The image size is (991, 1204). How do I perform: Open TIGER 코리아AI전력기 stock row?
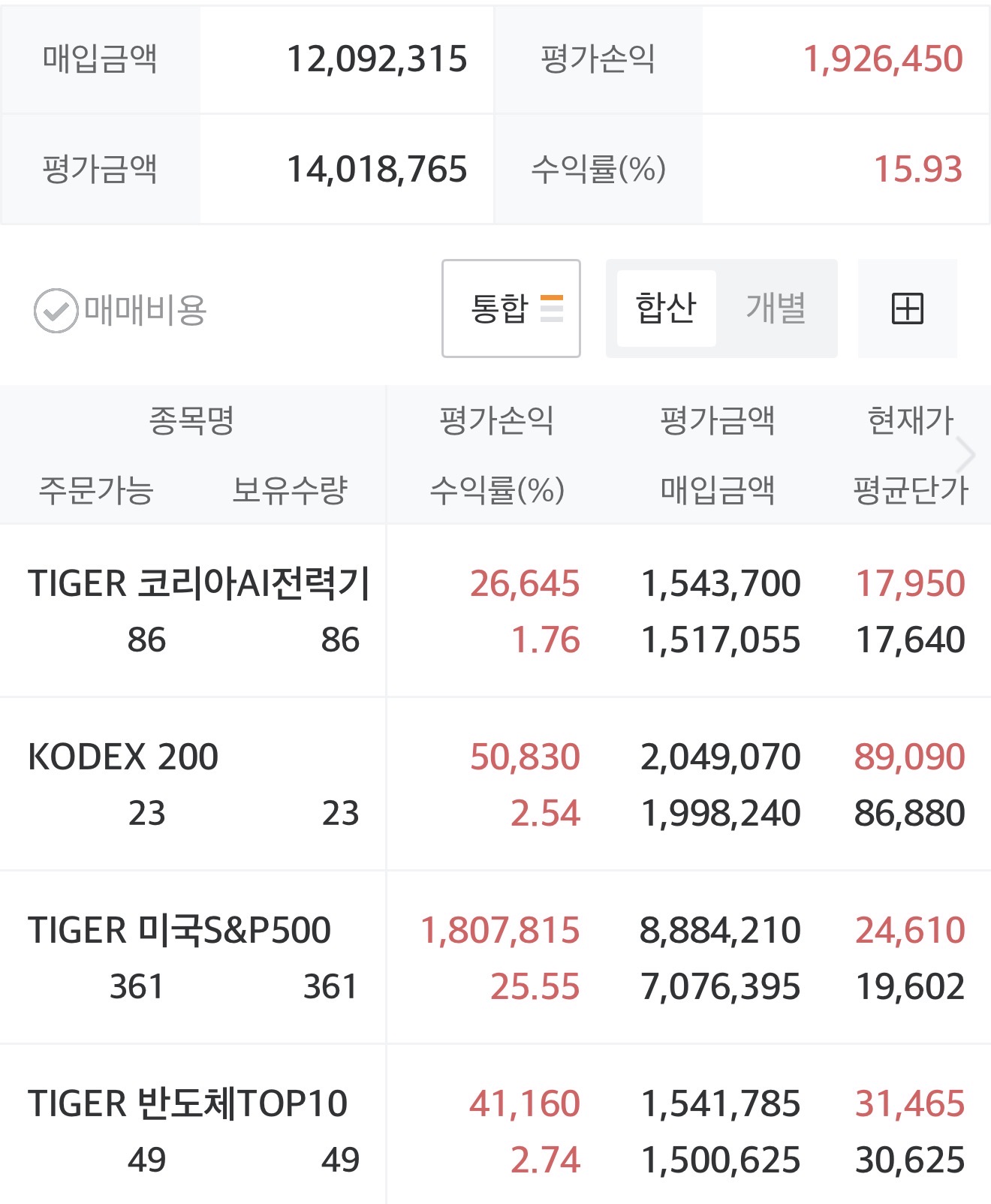198,584
